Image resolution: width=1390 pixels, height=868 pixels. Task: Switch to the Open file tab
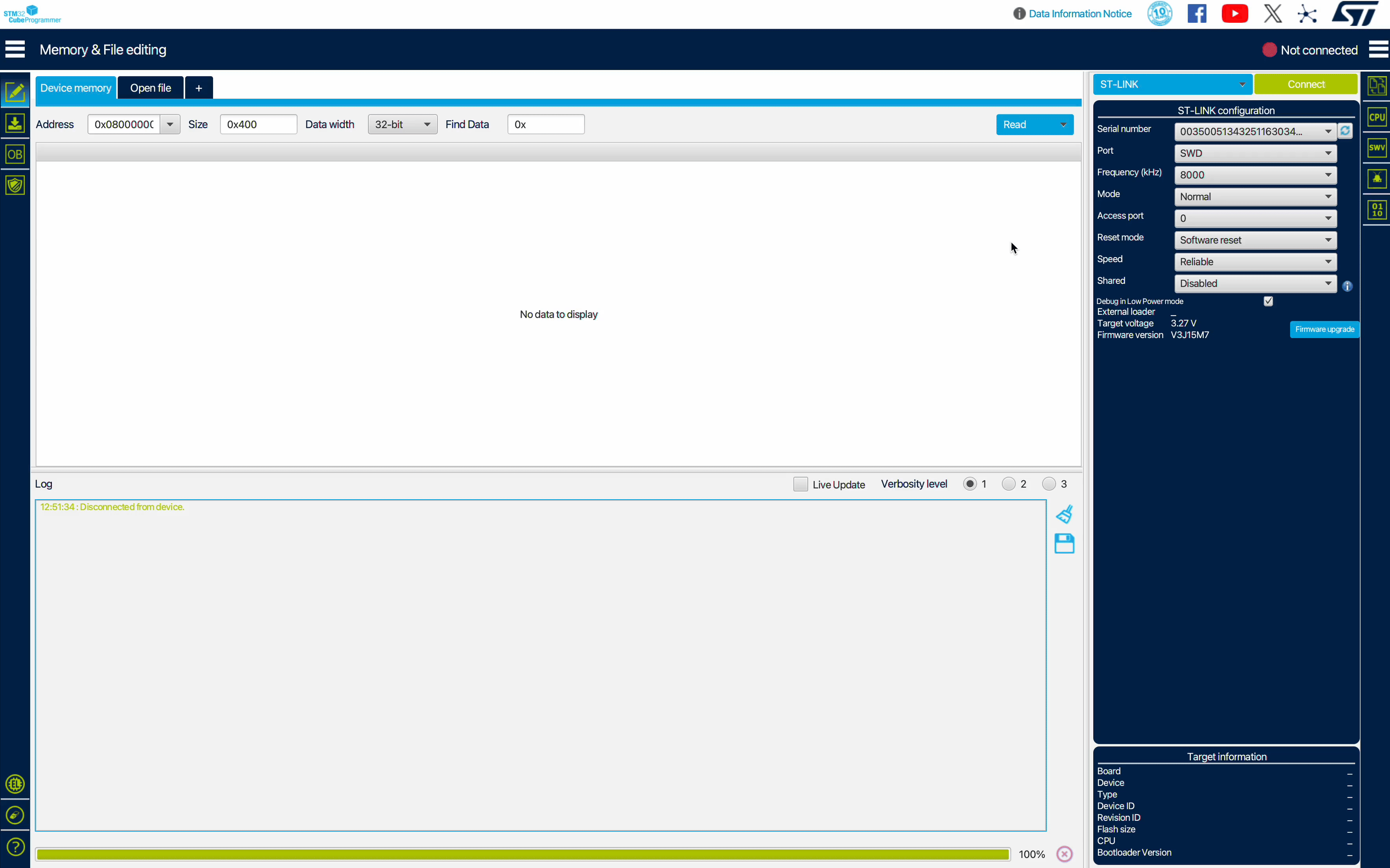151,88
